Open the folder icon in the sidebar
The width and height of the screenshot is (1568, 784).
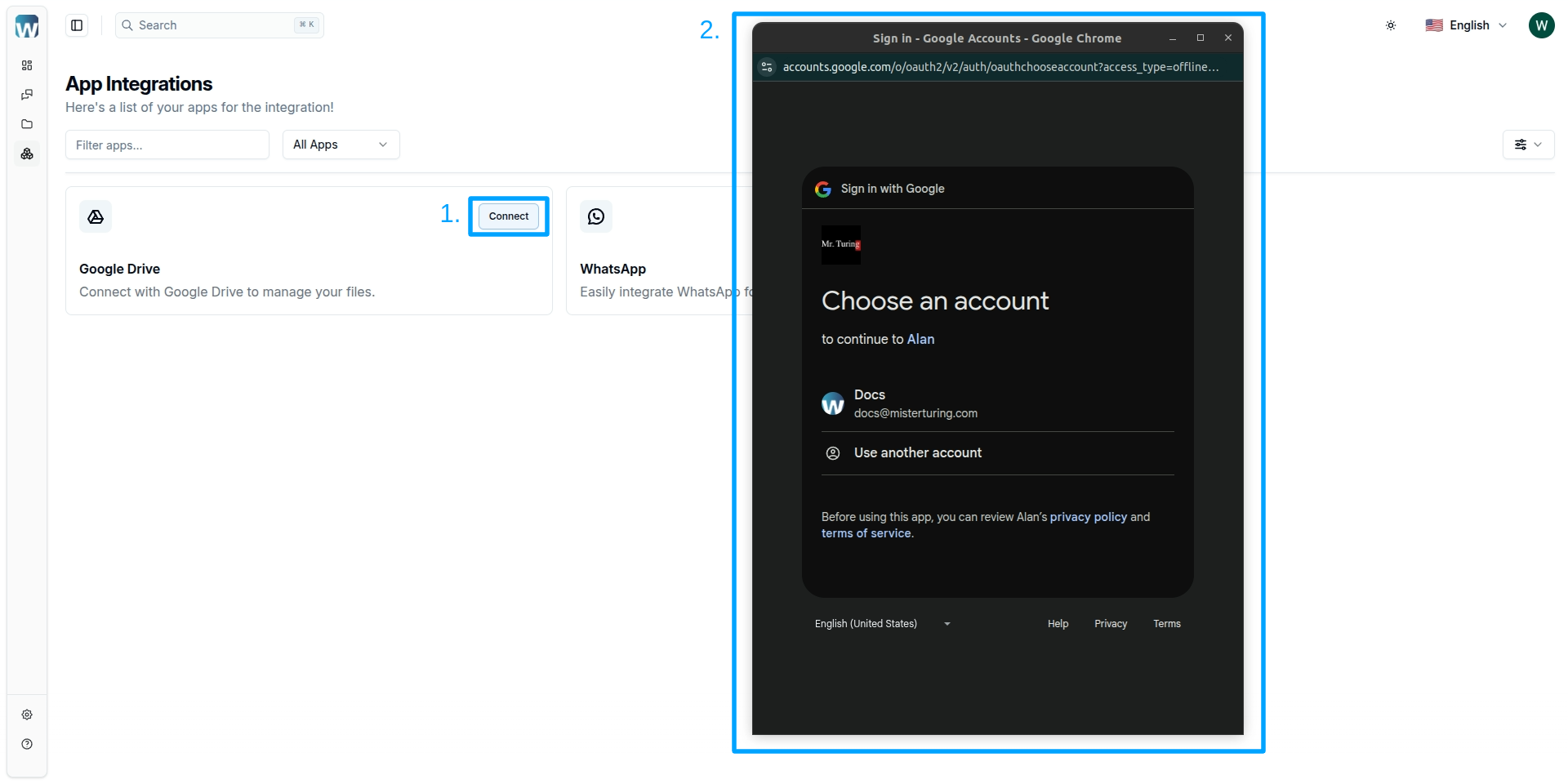[27, 124]
